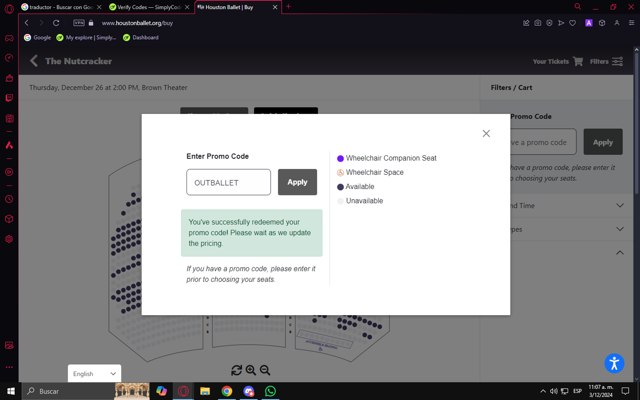This screenshot has height=400, width=640.
Task: Open the Dashboard bookmark
Action: [x=141, y=38]
